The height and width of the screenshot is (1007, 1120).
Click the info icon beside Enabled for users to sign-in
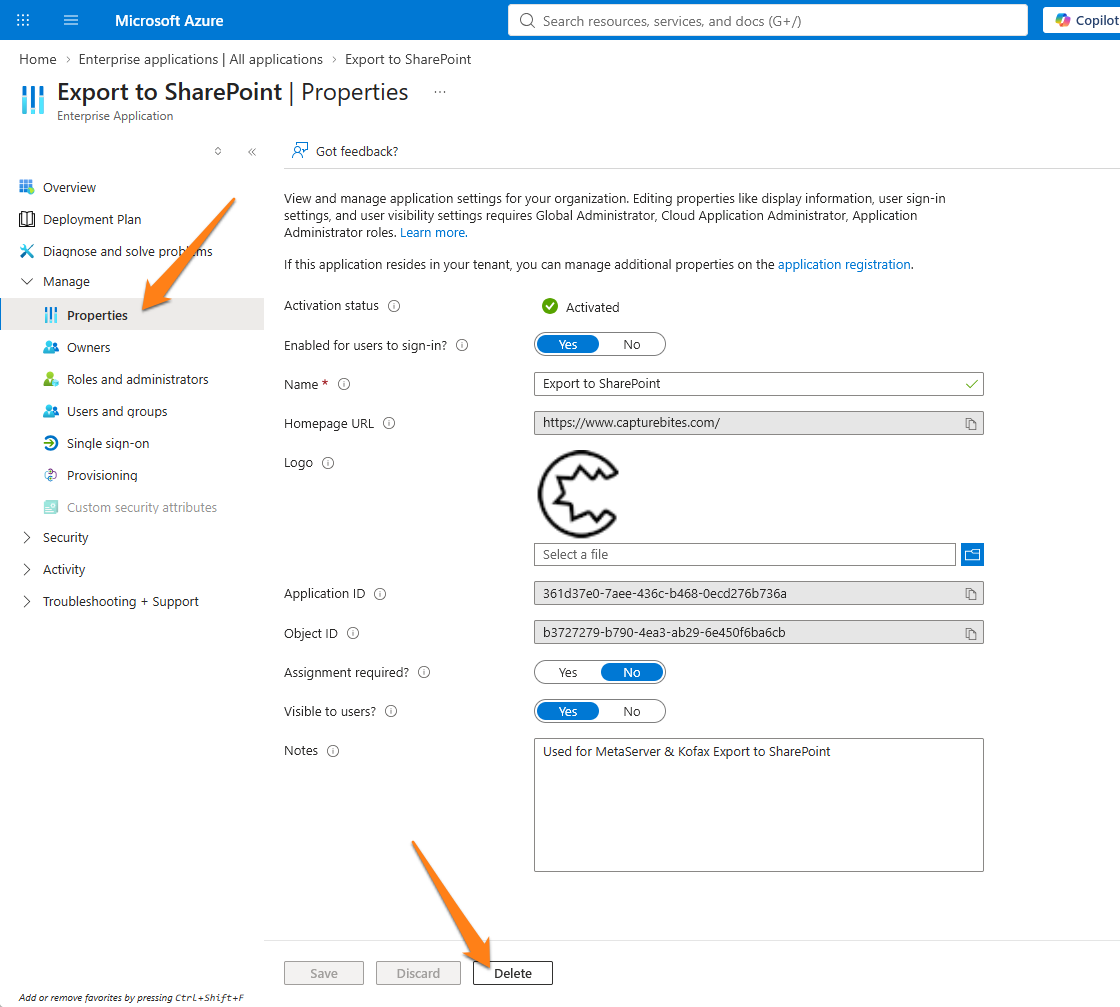click(x=462, y=345)
